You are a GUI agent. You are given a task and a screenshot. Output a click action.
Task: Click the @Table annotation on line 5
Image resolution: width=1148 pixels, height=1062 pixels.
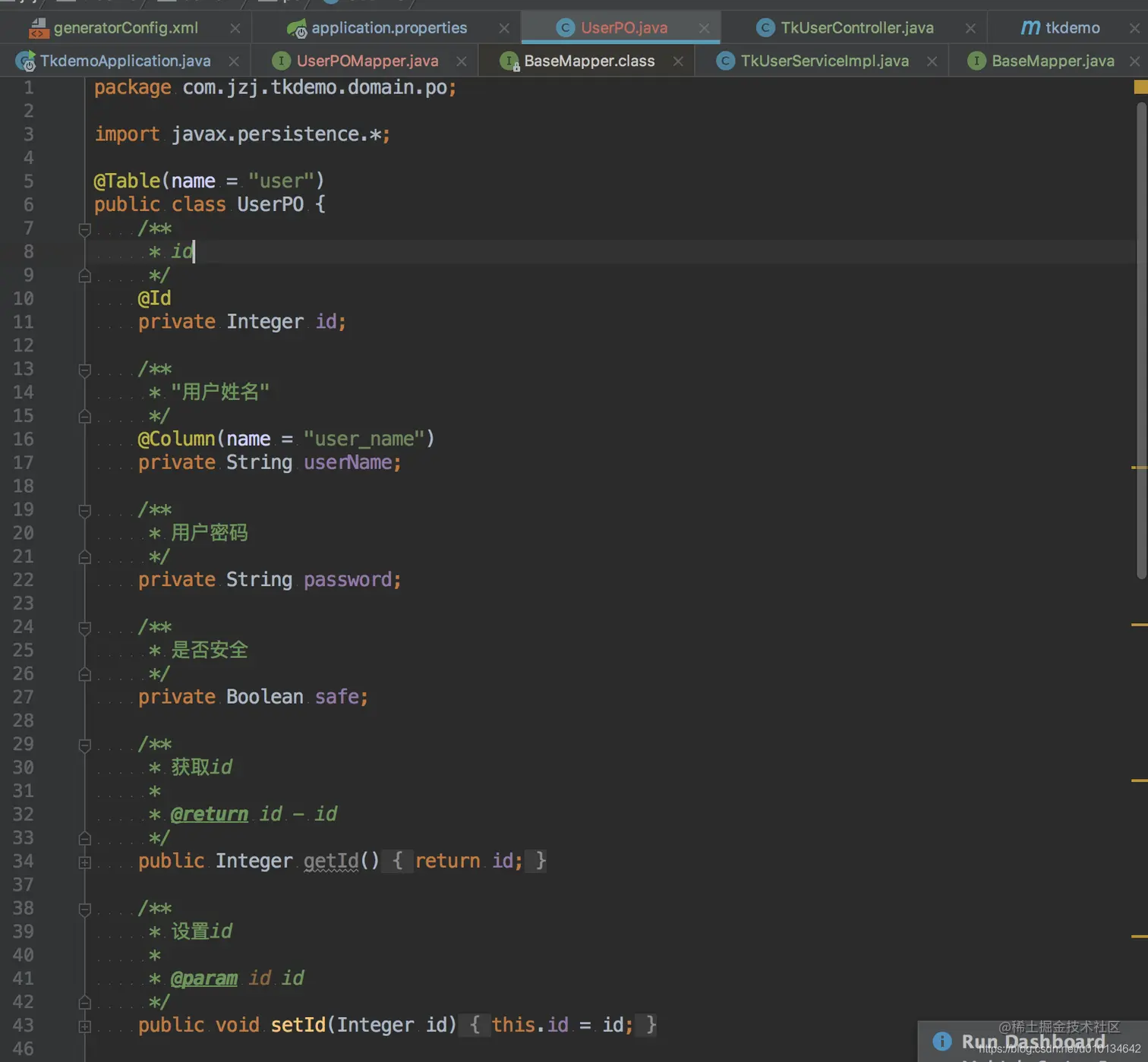click(127, 181)
